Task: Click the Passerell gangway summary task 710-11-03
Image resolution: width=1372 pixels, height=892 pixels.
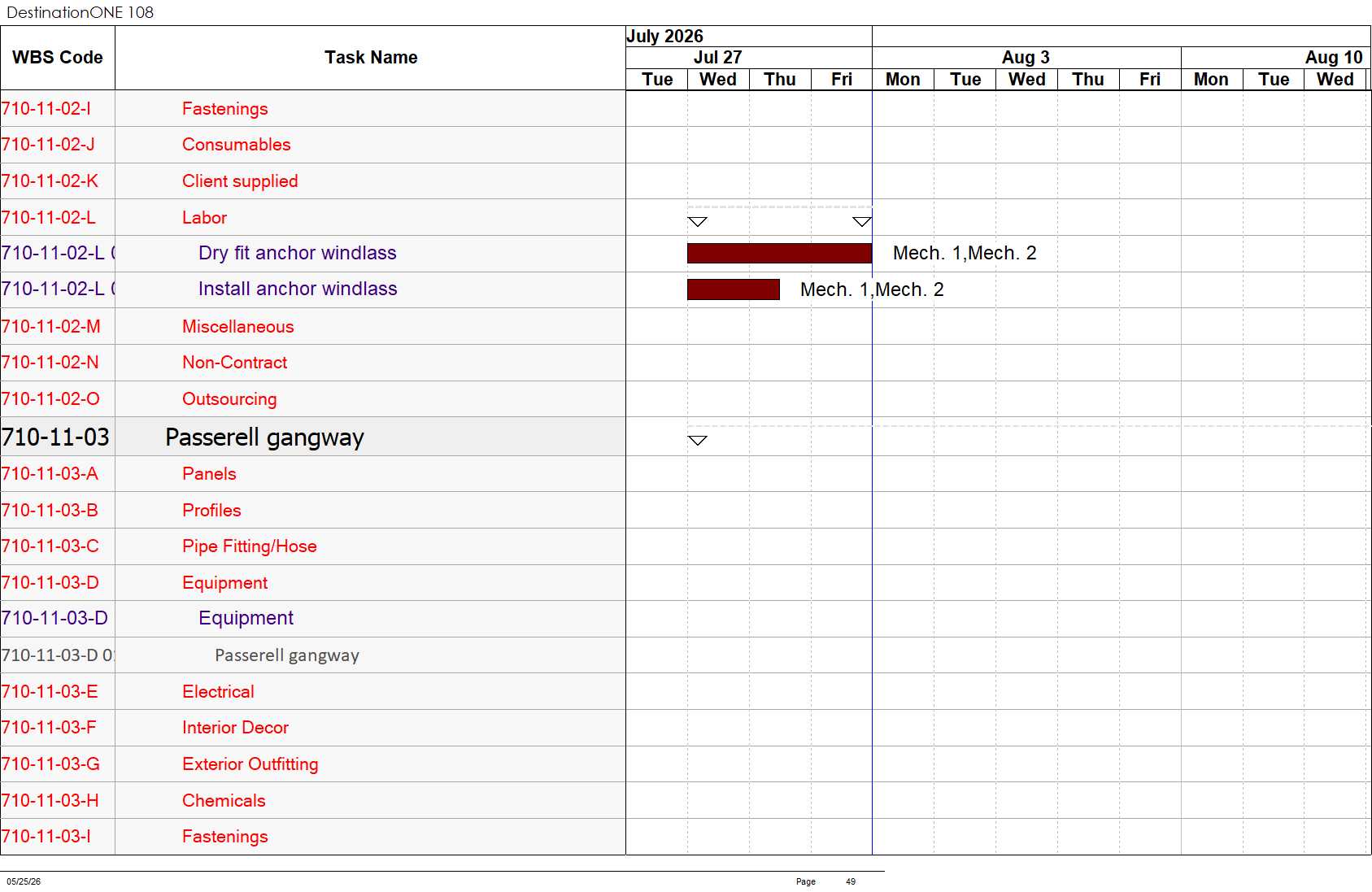Action: pyautogui.click(x=264, y=437)
